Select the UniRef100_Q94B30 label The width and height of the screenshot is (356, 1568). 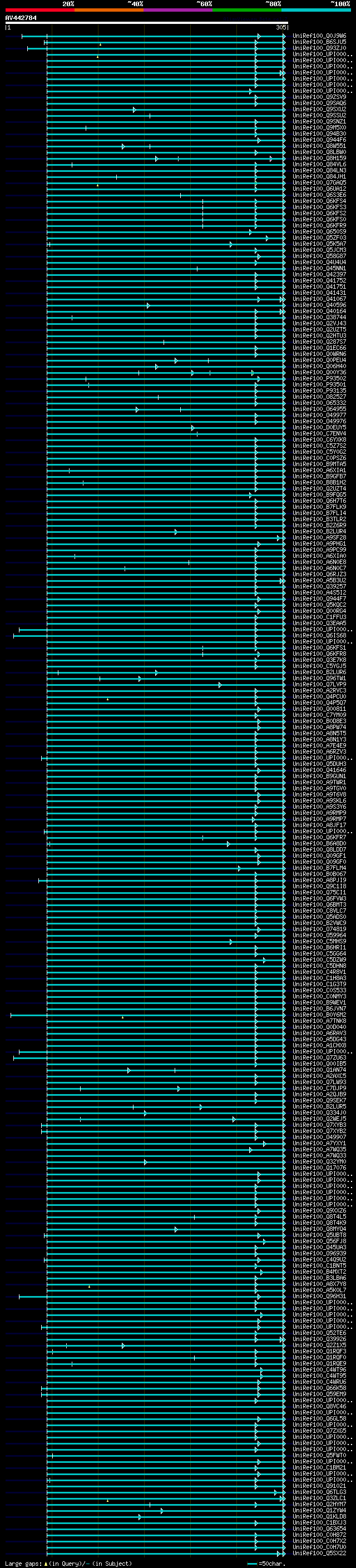pos(319,134)
